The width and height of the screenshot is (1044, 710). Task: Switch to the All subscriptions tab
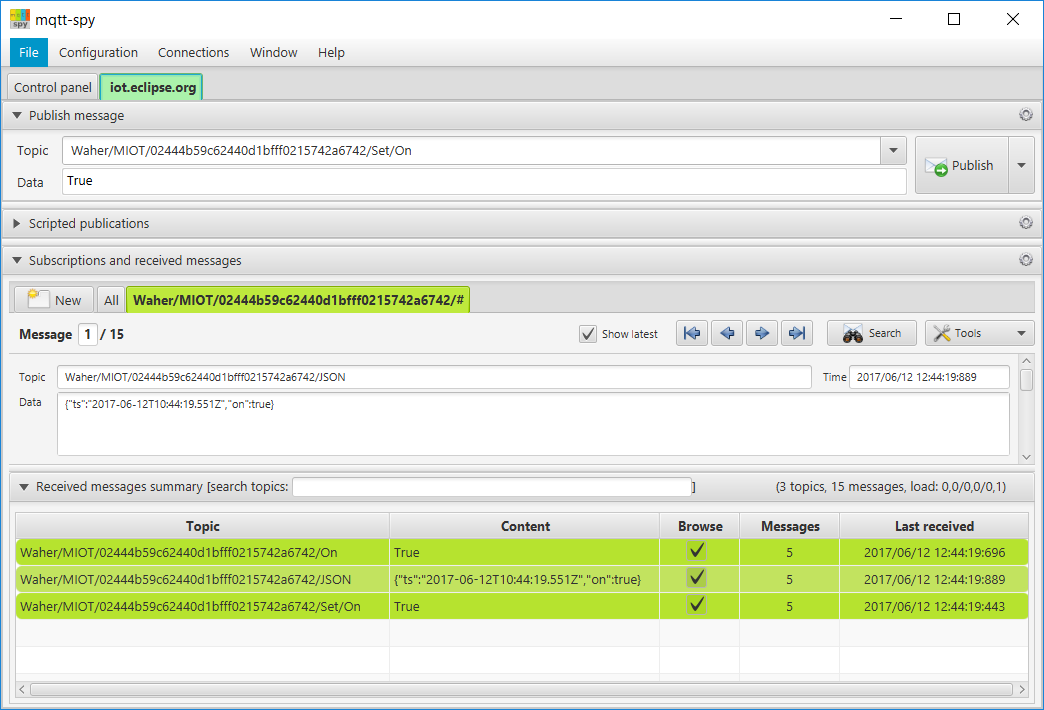pyautogui.click(x=111, y=300)
